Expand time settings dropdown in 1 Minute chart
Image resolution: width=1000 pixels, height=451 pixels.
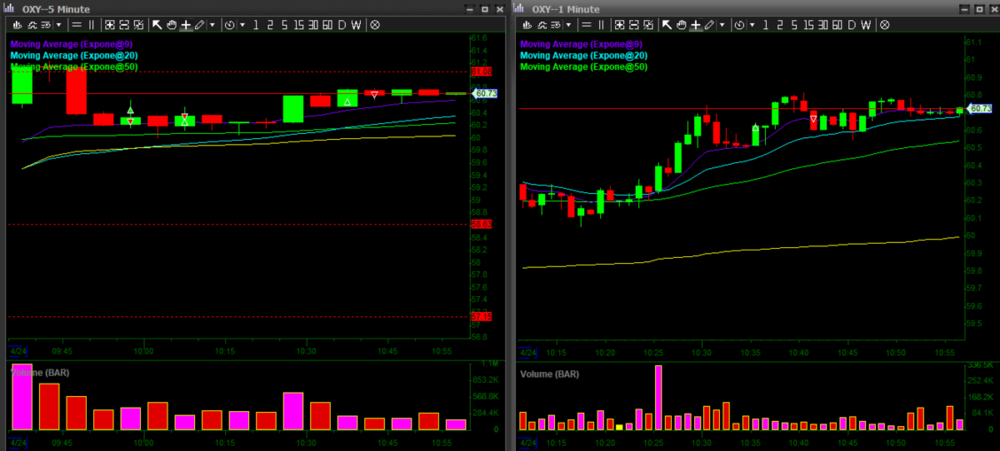pos(752,25)
